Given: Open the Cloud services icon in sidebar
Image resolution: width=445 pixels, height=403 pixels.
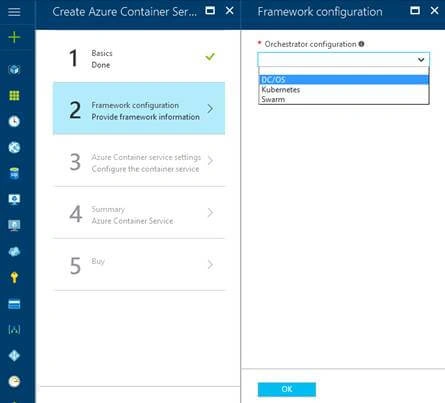Looking at the screenshot, I should tap(14, 251).
